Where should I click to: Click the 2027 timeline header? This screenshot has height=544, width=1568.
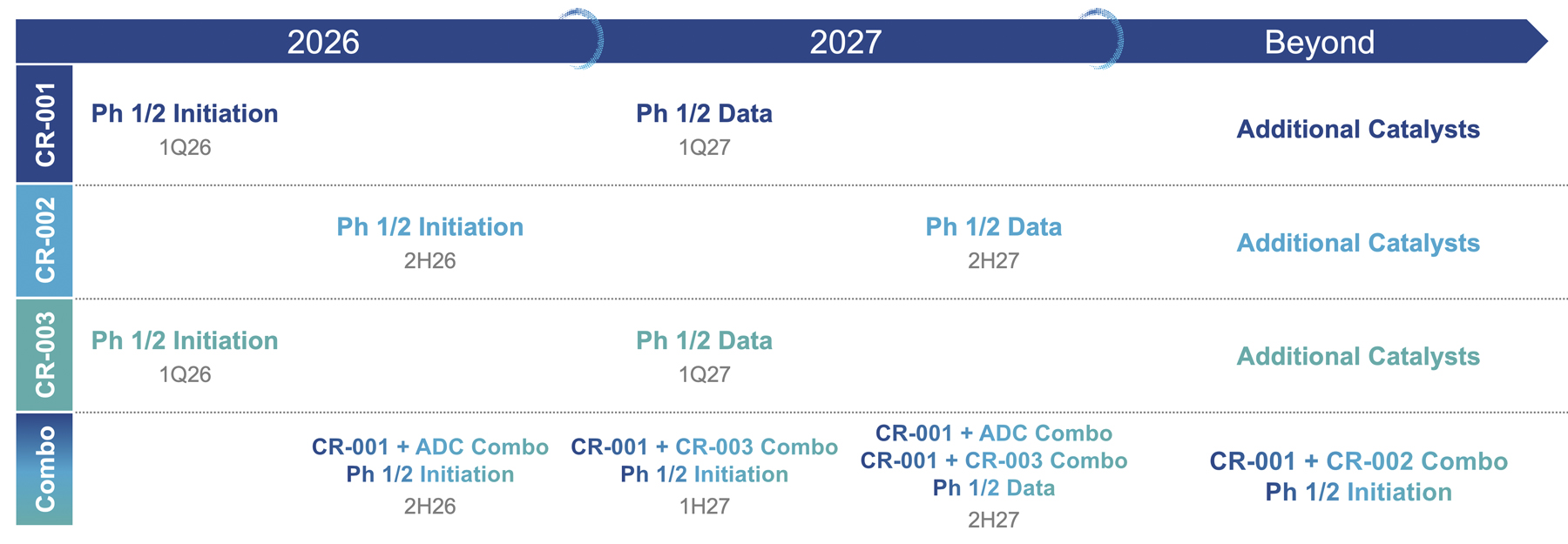pyautogui.click(x=845, y=42)
